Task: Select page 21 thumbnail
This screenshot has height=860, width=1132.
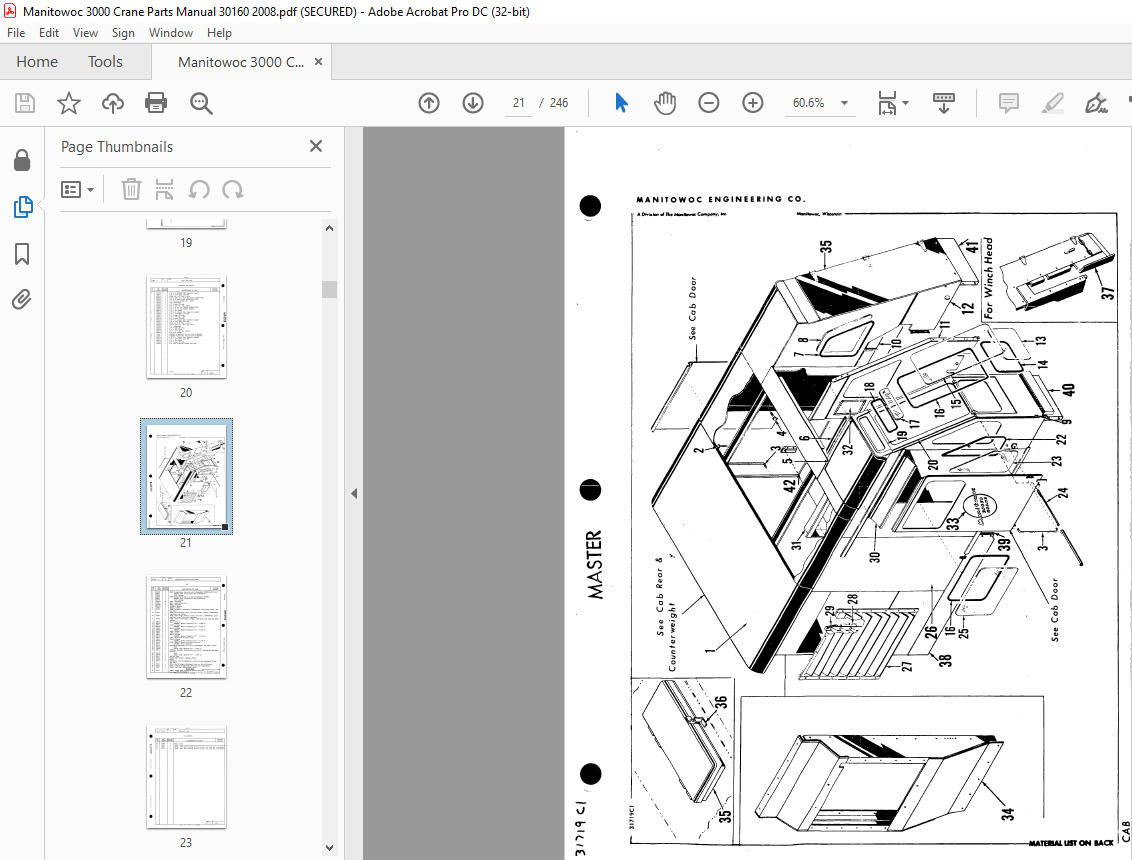Action: click(x=186, y=477)
